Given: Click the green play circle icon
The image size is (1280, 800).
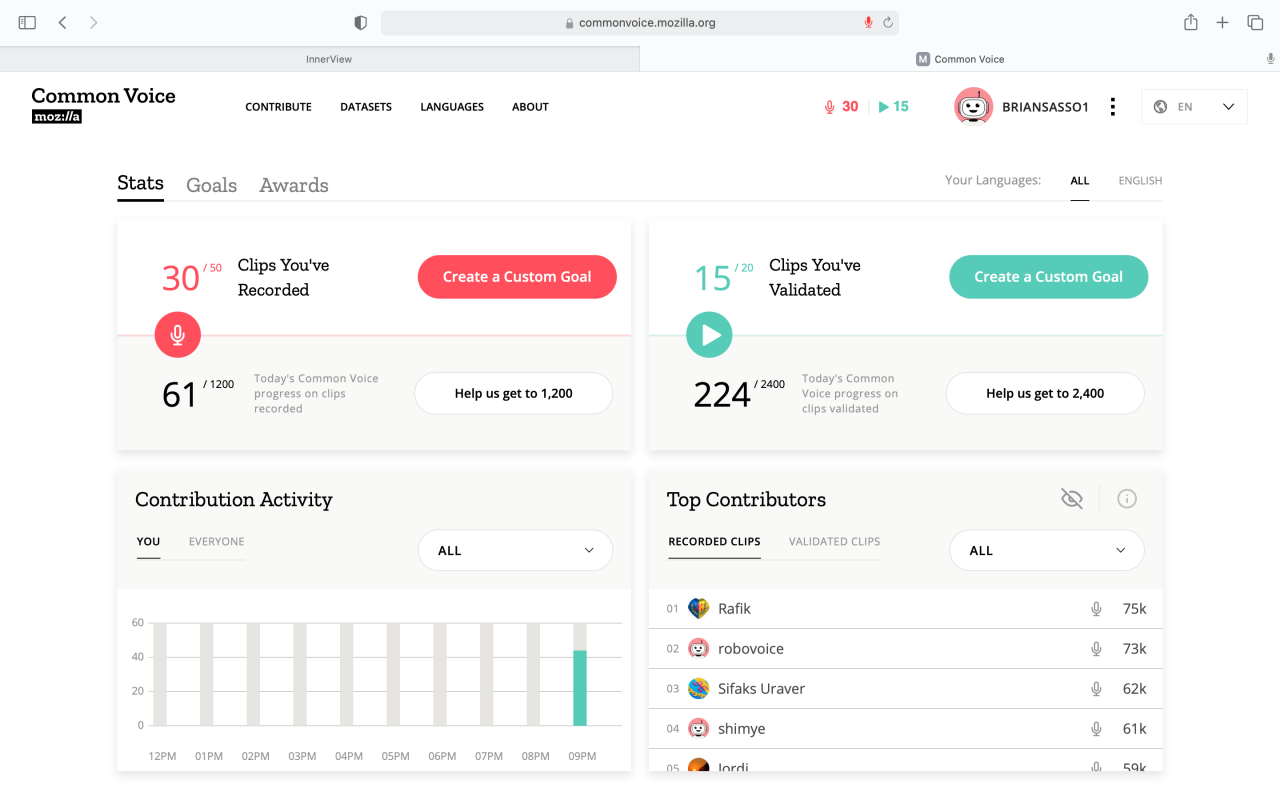Looking at the screenshot, I should pyautogui.click(x=709, y=335).
